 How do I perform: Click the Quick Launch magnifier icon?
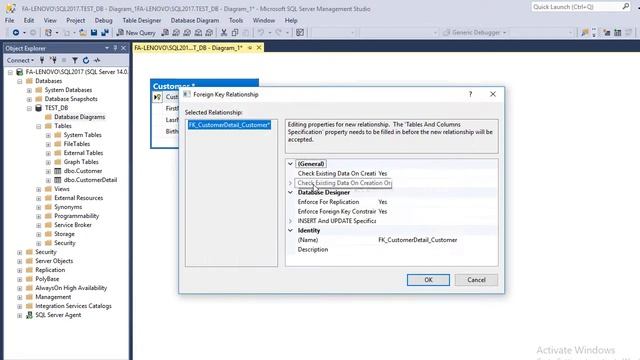625,7
